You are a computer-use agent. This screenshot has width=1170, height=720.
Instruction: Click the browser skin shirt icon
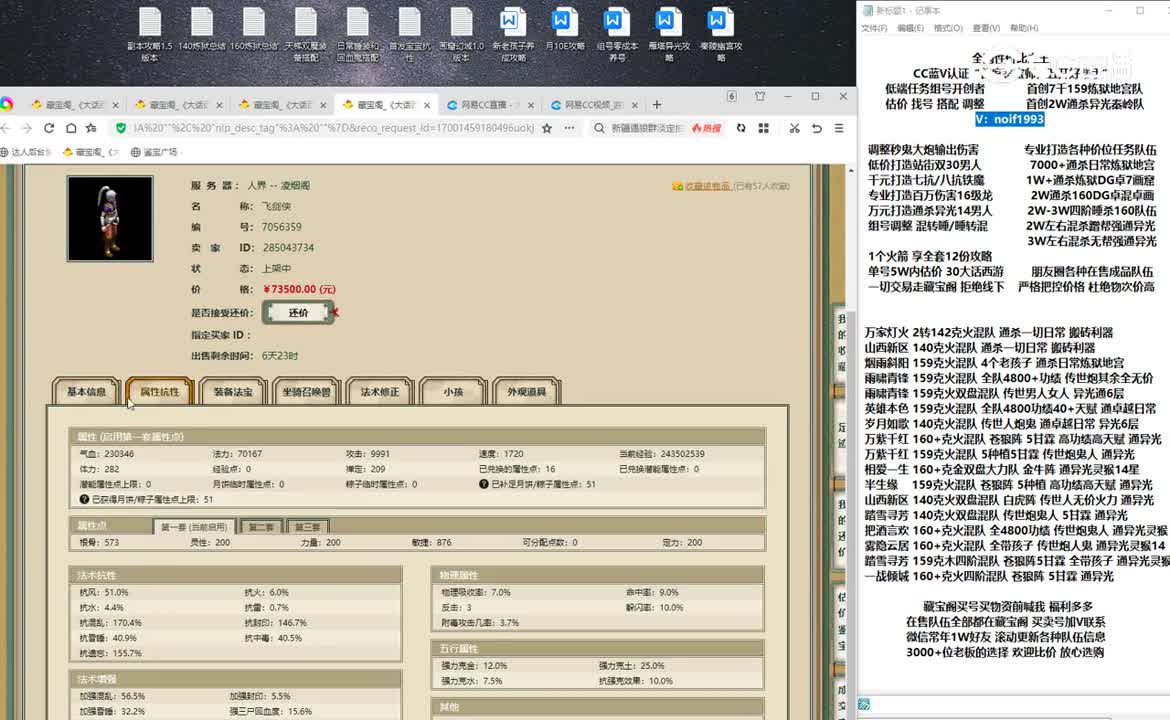coord(760,96)
